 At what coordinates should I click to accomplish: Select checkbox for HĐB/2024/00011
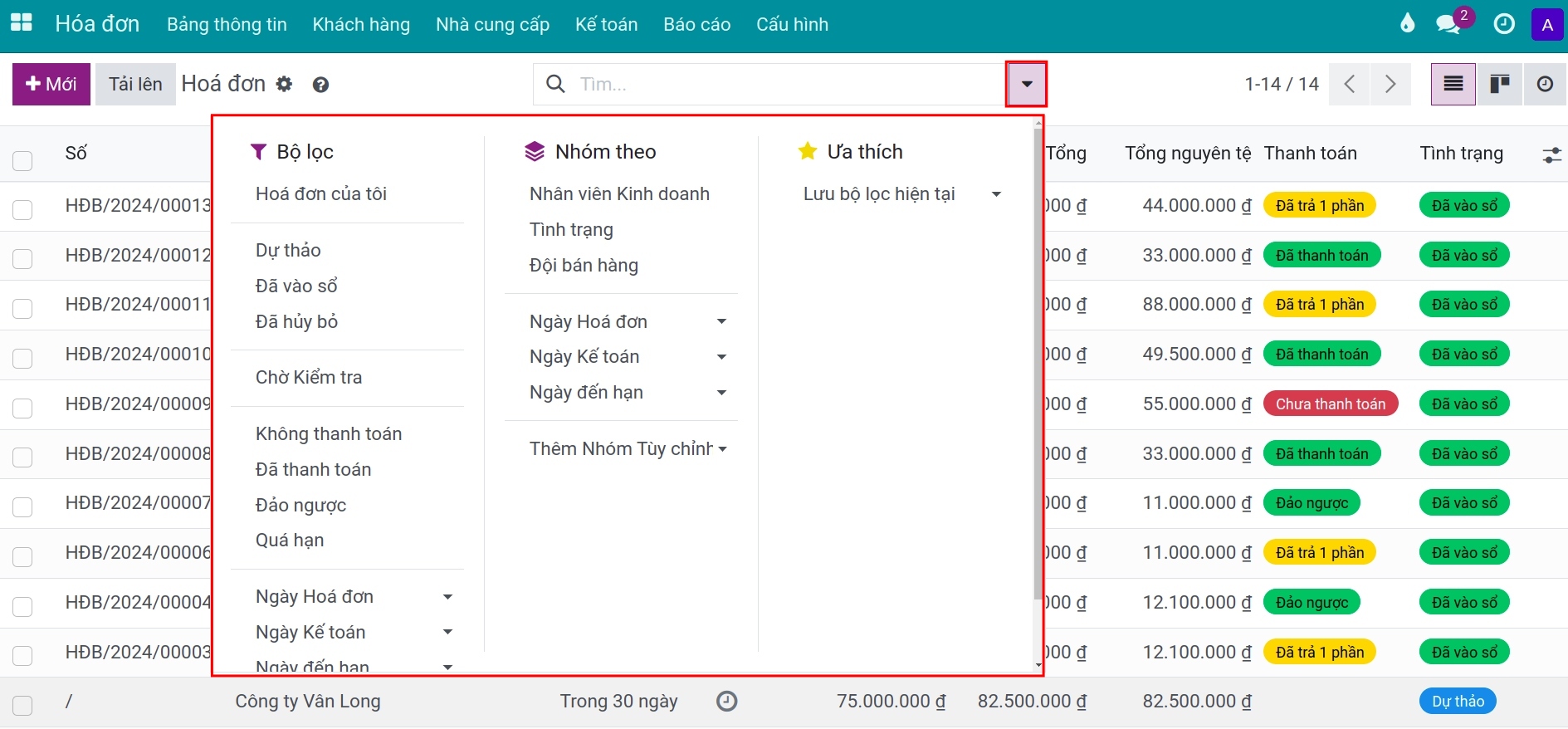pyautogui.click(x=22, y=309)
